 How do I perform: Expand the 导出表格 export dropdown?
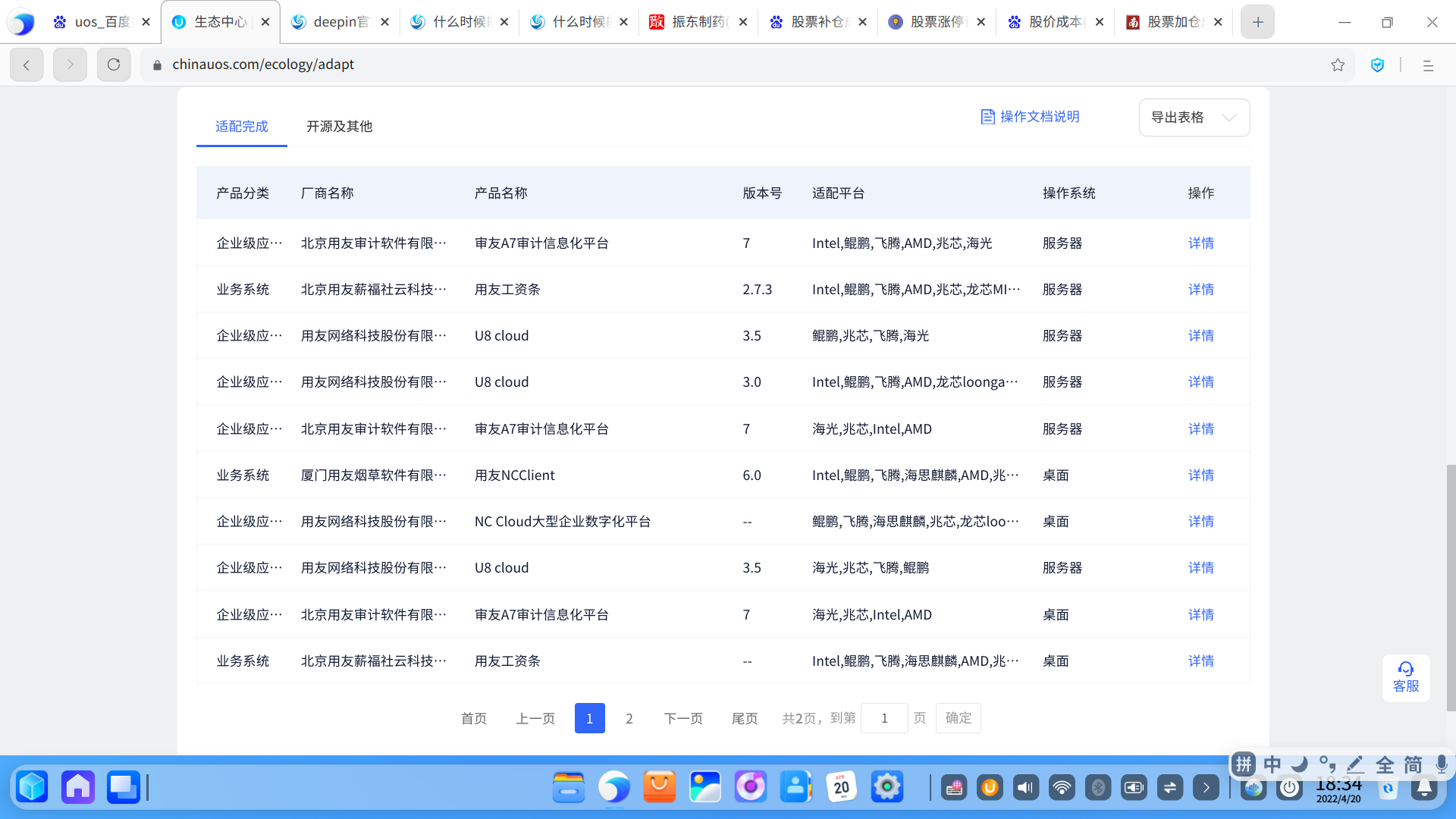coord(1194,118)
